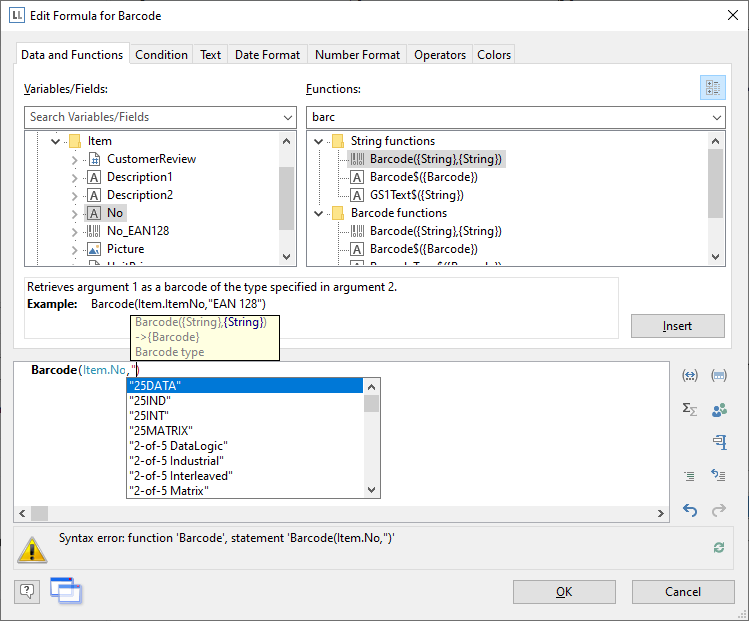Click the insert parentheses icon with arrows

(689, 376)
